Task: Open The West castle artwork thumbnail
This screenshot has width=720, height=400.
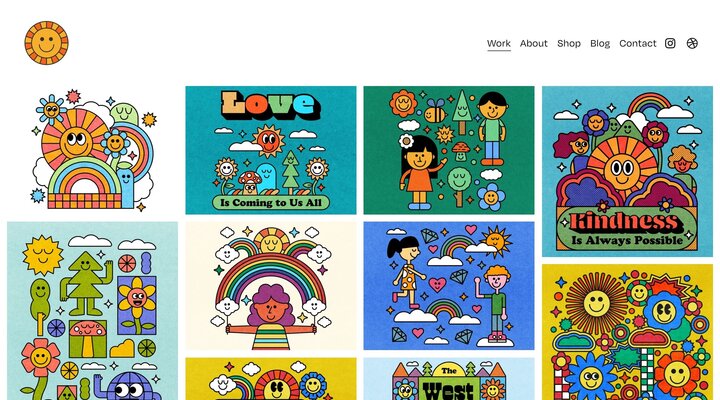Action: coord(449,379)
